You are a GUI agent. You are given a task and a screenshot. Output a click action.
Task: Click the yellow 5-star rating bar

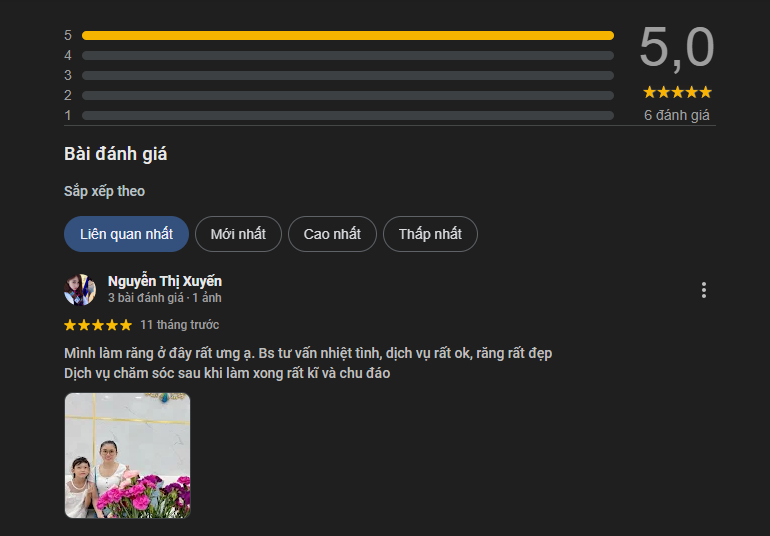click(347, 35)
